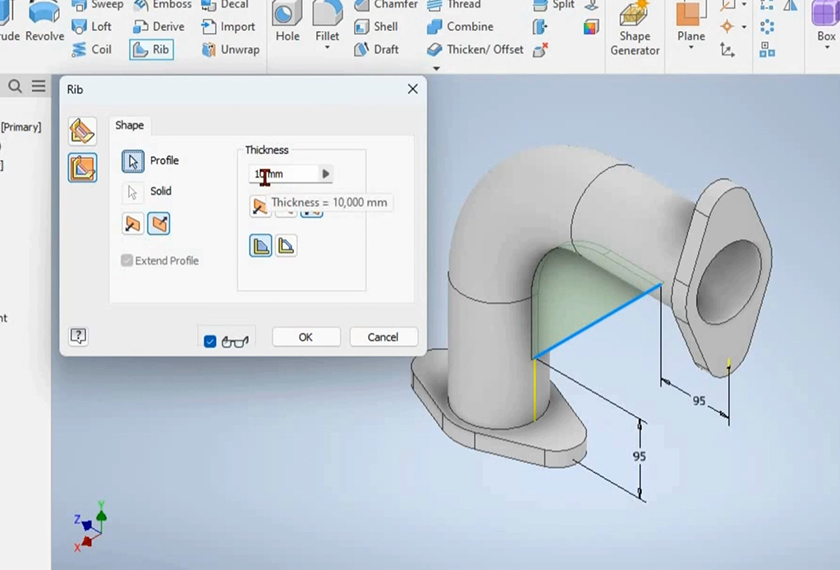Click the first rib direction flip icon

click(x=133, y=224)
